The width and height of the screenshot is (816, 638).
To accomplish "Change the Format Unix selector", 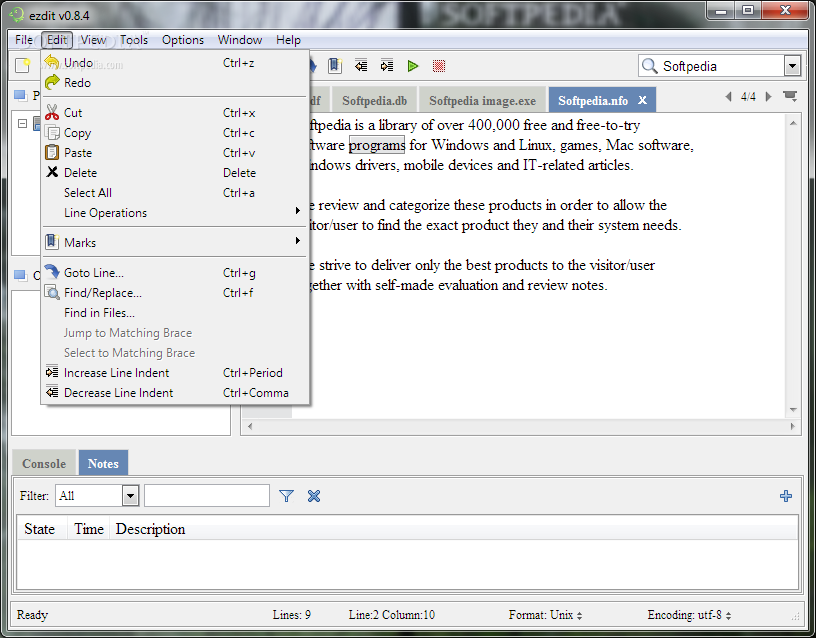I will tap(545, 615).
